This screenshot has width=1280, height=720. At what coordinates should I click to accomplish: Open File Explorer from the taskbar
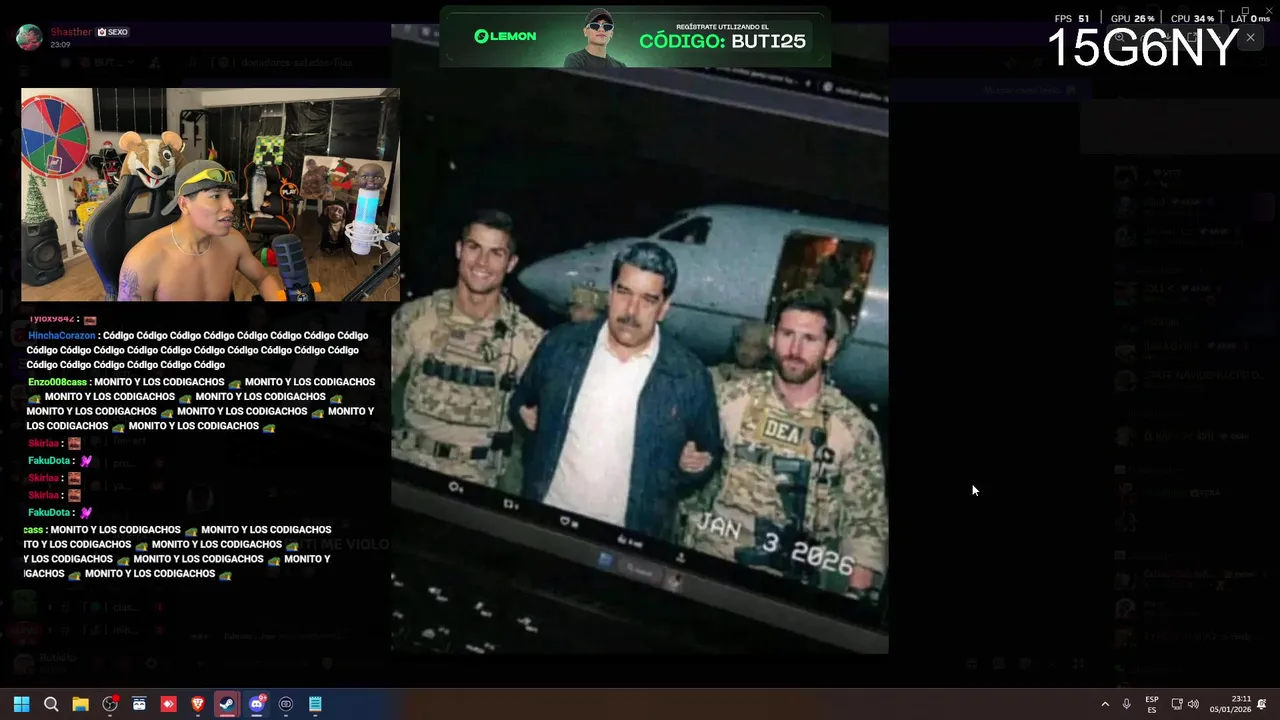80,704
